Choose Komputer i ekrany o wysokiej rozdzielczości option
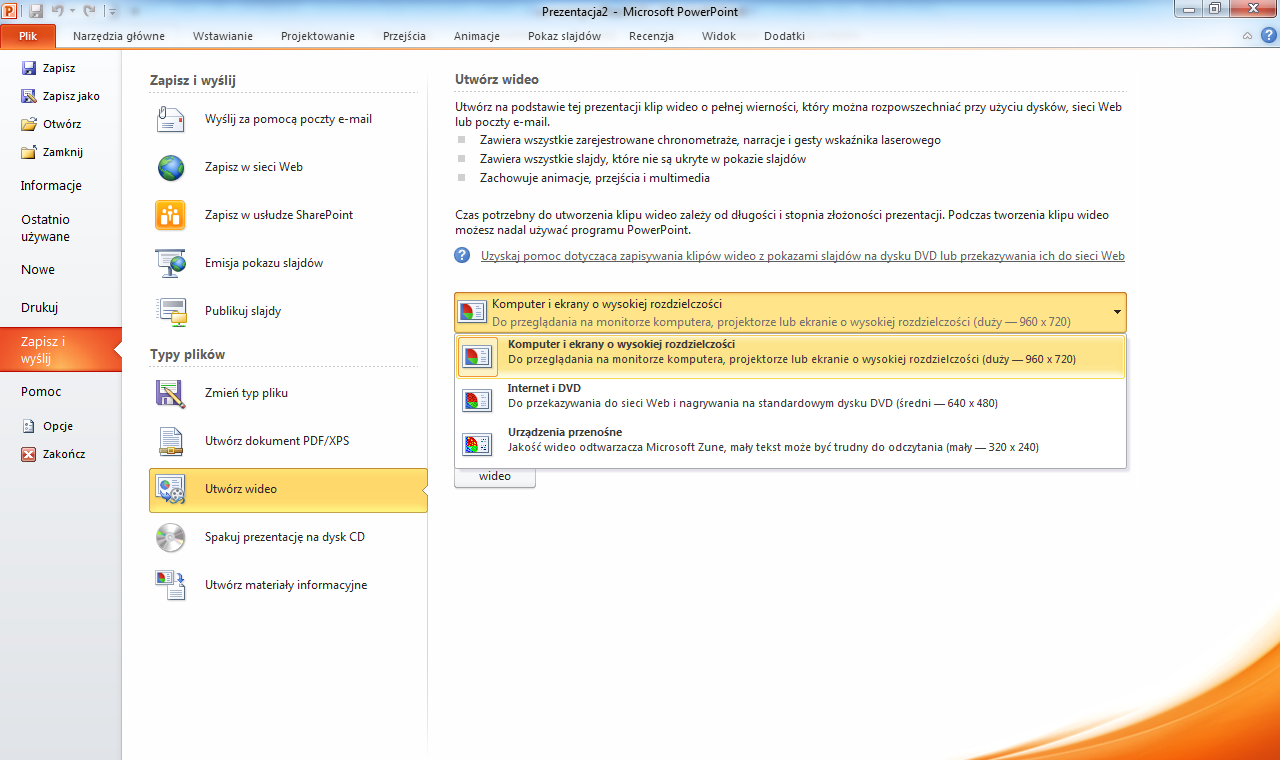Viewport: 1280px width, 760px height. (x=791, y=356)
